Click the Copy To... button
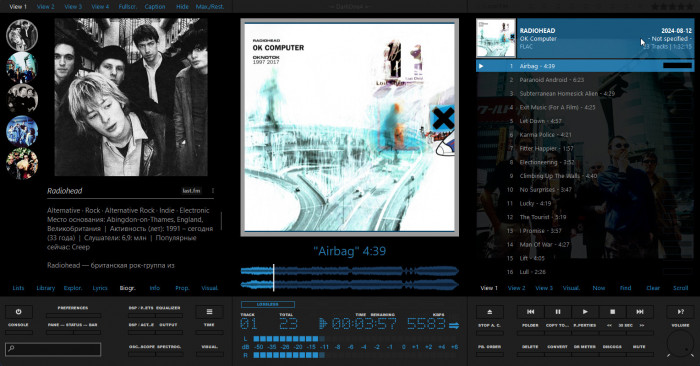This screenshot has width=700, height=366. click(x=558, y=333)
